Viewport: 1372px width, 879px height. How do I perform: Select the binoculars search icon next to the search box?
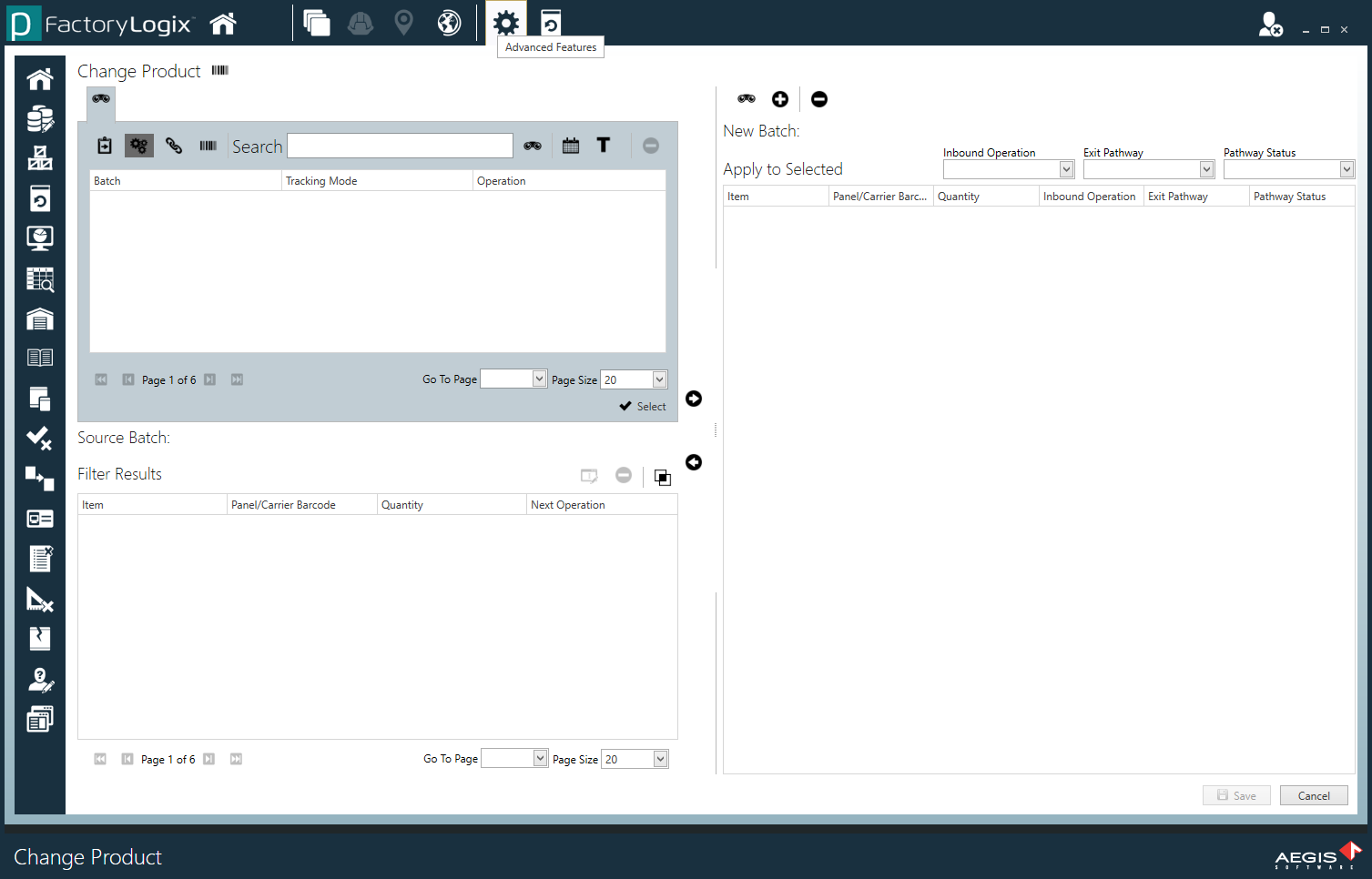(x=532, y=145)
